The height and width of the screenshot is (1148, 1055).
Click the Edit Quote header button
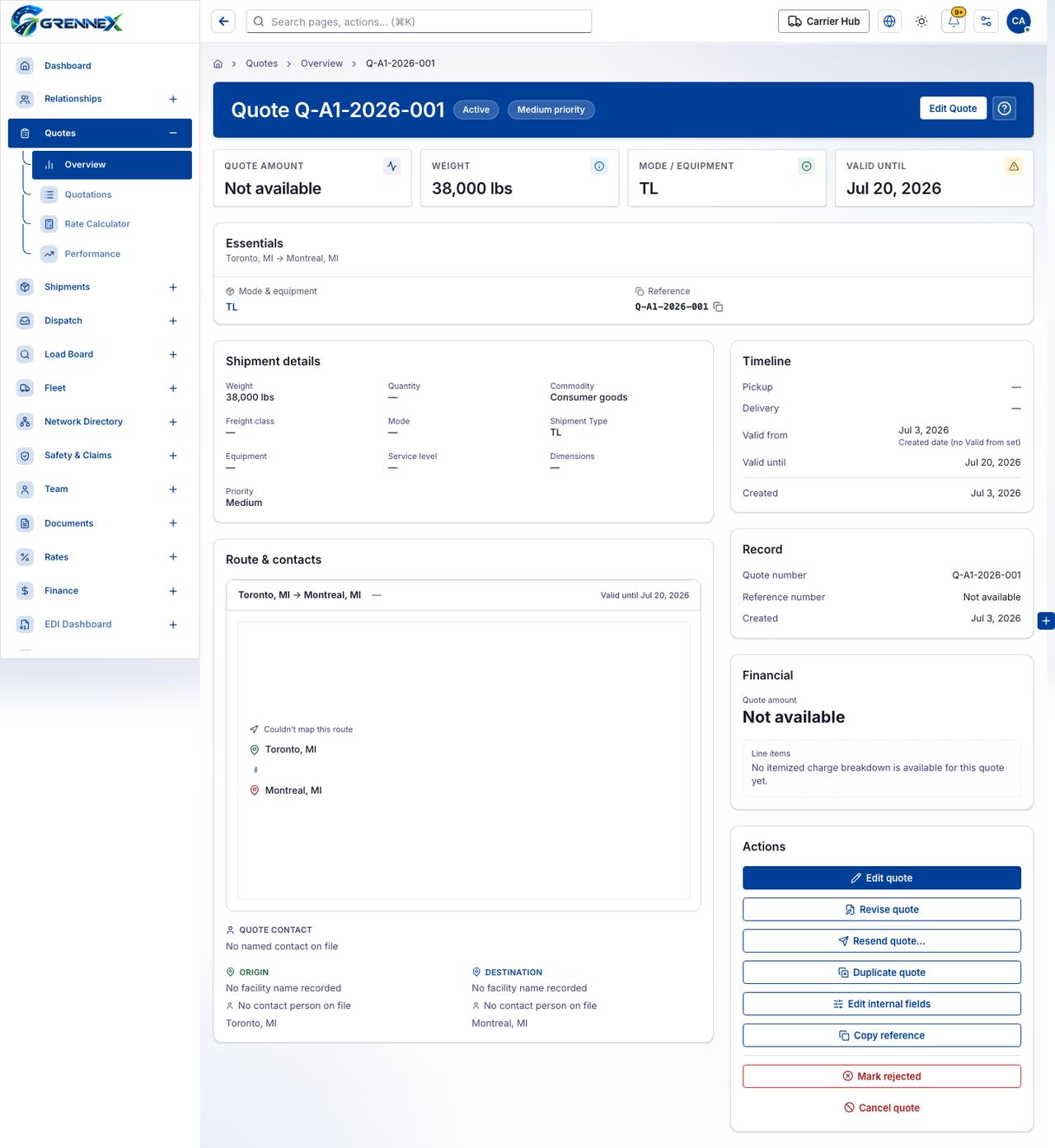pos(953,109)
